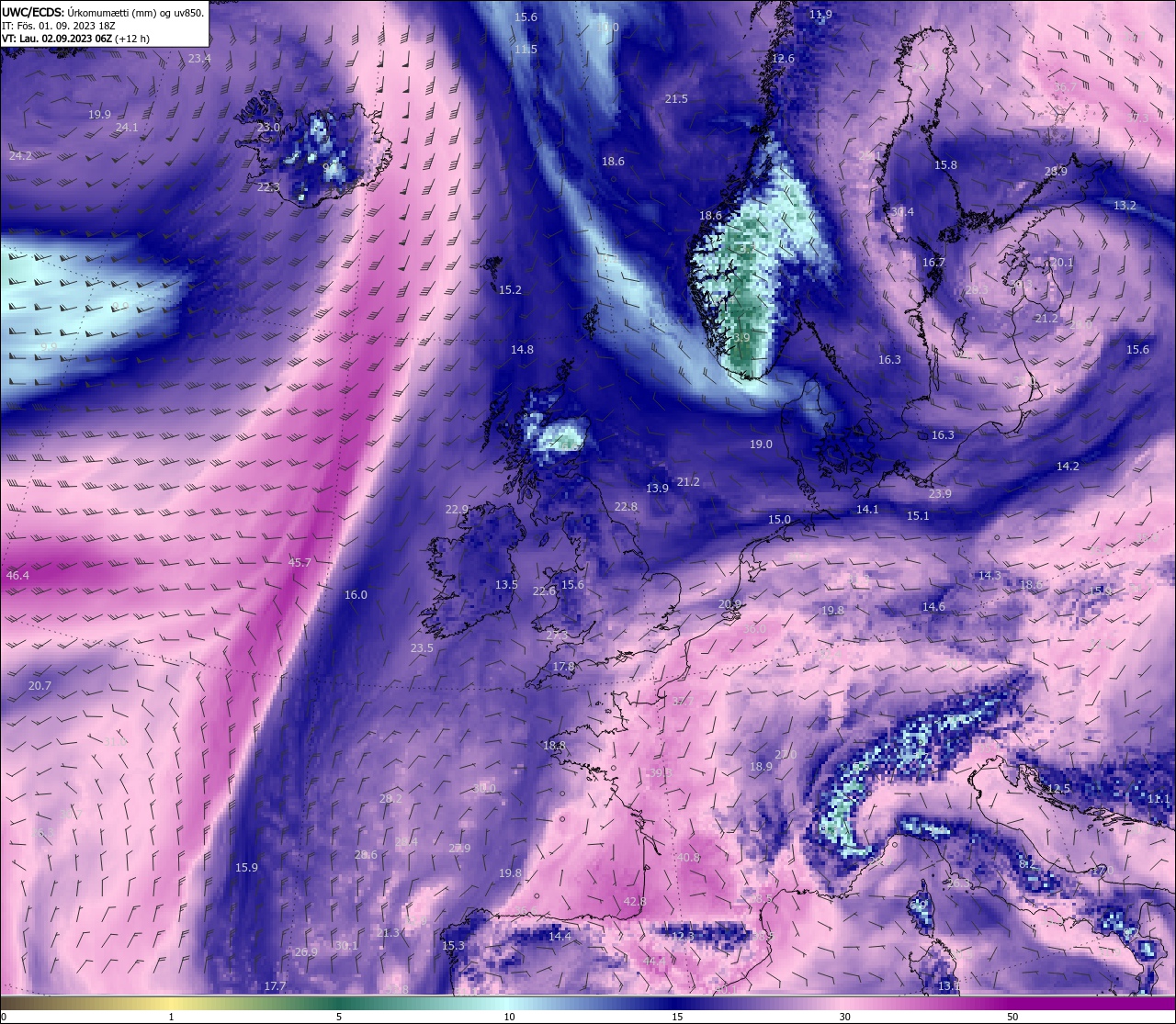The height and width of the screenshot is (1024, 1176).
Task: Select the '30' tick on the color scale
Action: tap(844, 1017)
